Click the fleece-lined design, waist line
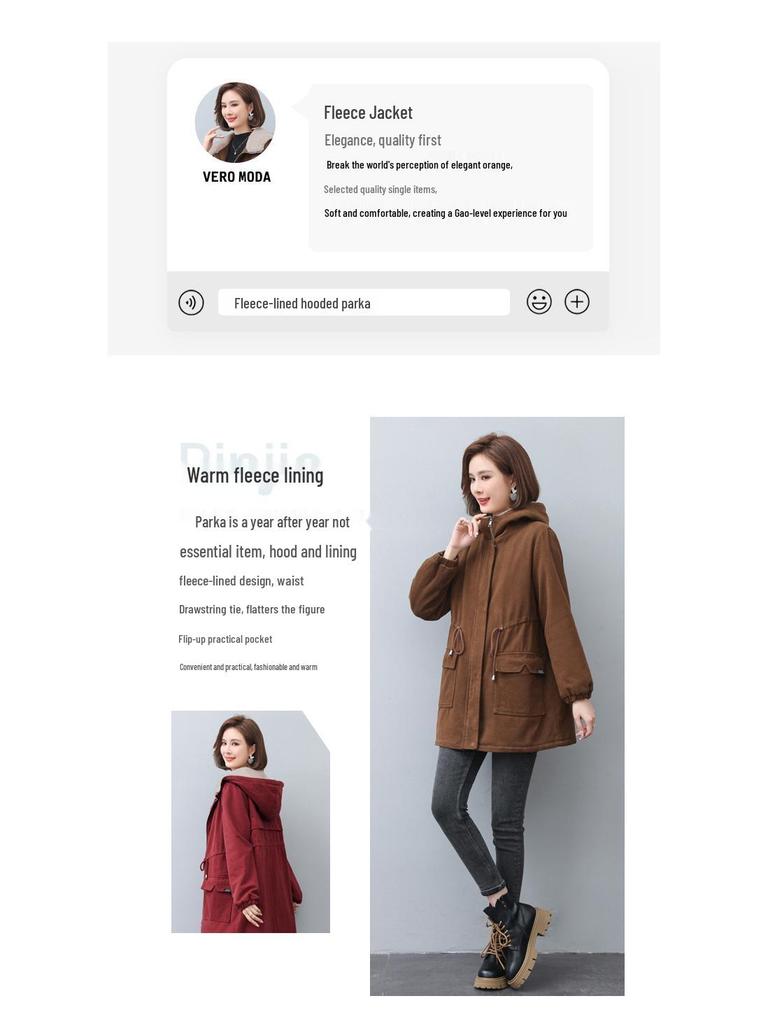This screenshot has height=1024, width=768. click(x=241, y=581)
